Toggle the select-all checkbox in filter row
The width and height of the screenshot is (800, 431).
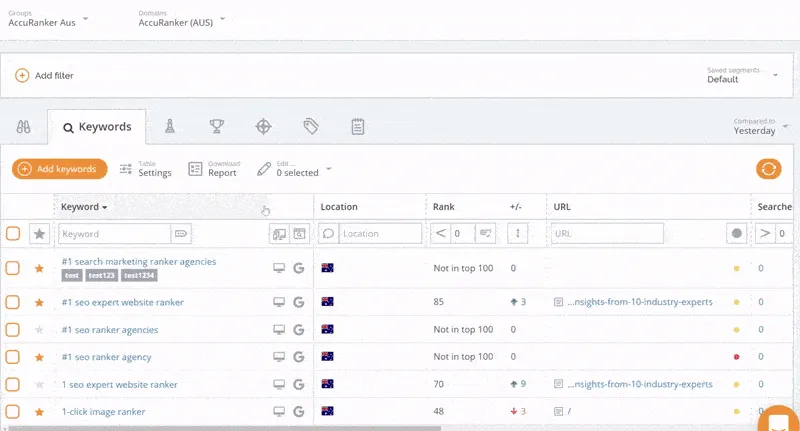pos(13,234)
